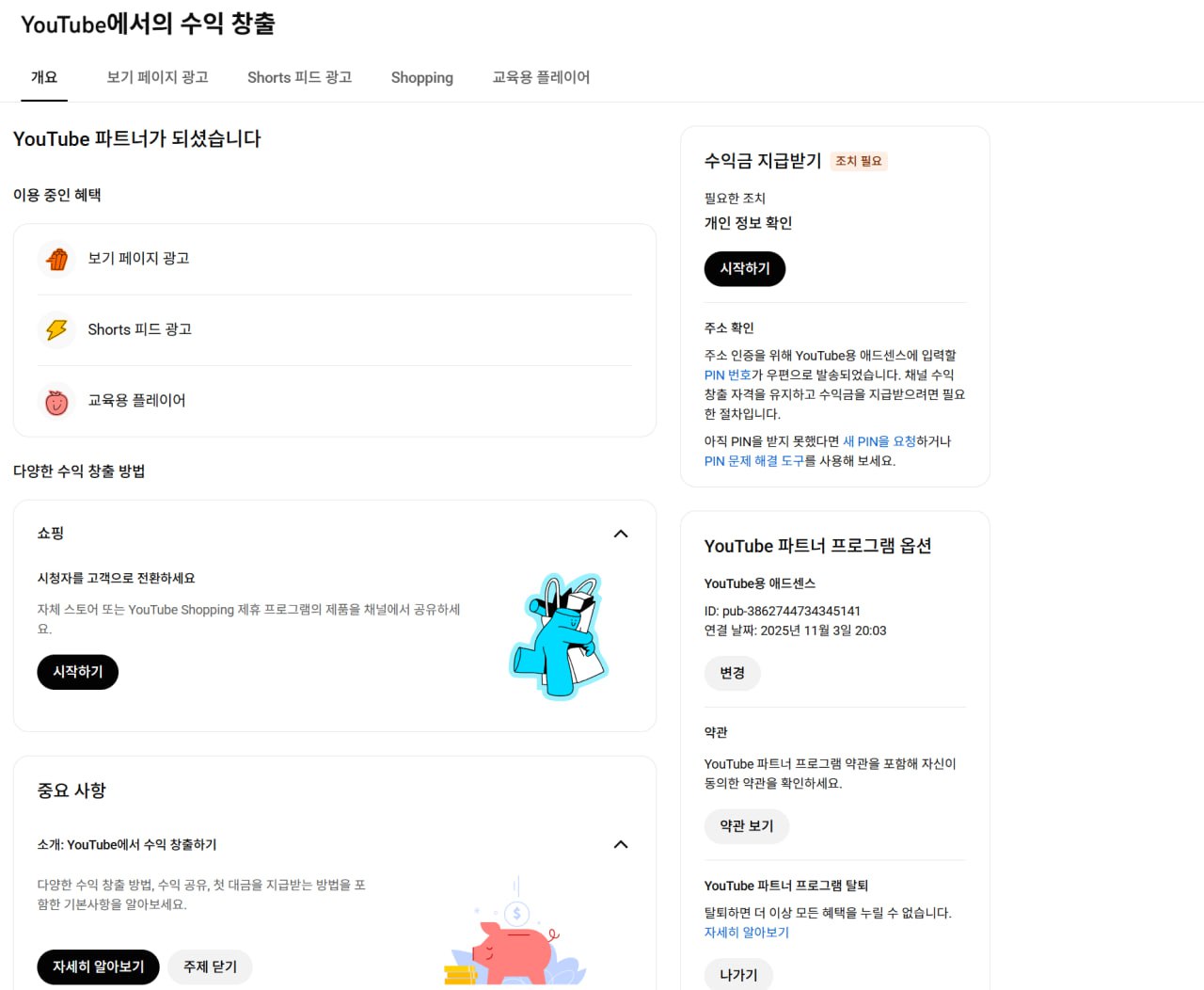
Task: Click the blue shopping bags illustration
Action: click(x=560, y=637)
